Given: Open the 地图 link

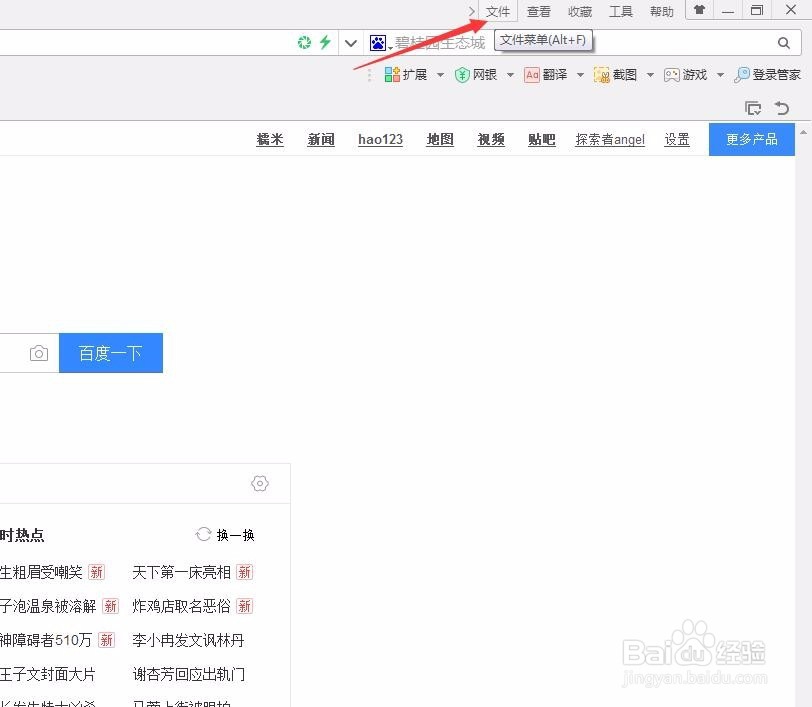Looking at the screenshot, I should (x=440, y=139).
